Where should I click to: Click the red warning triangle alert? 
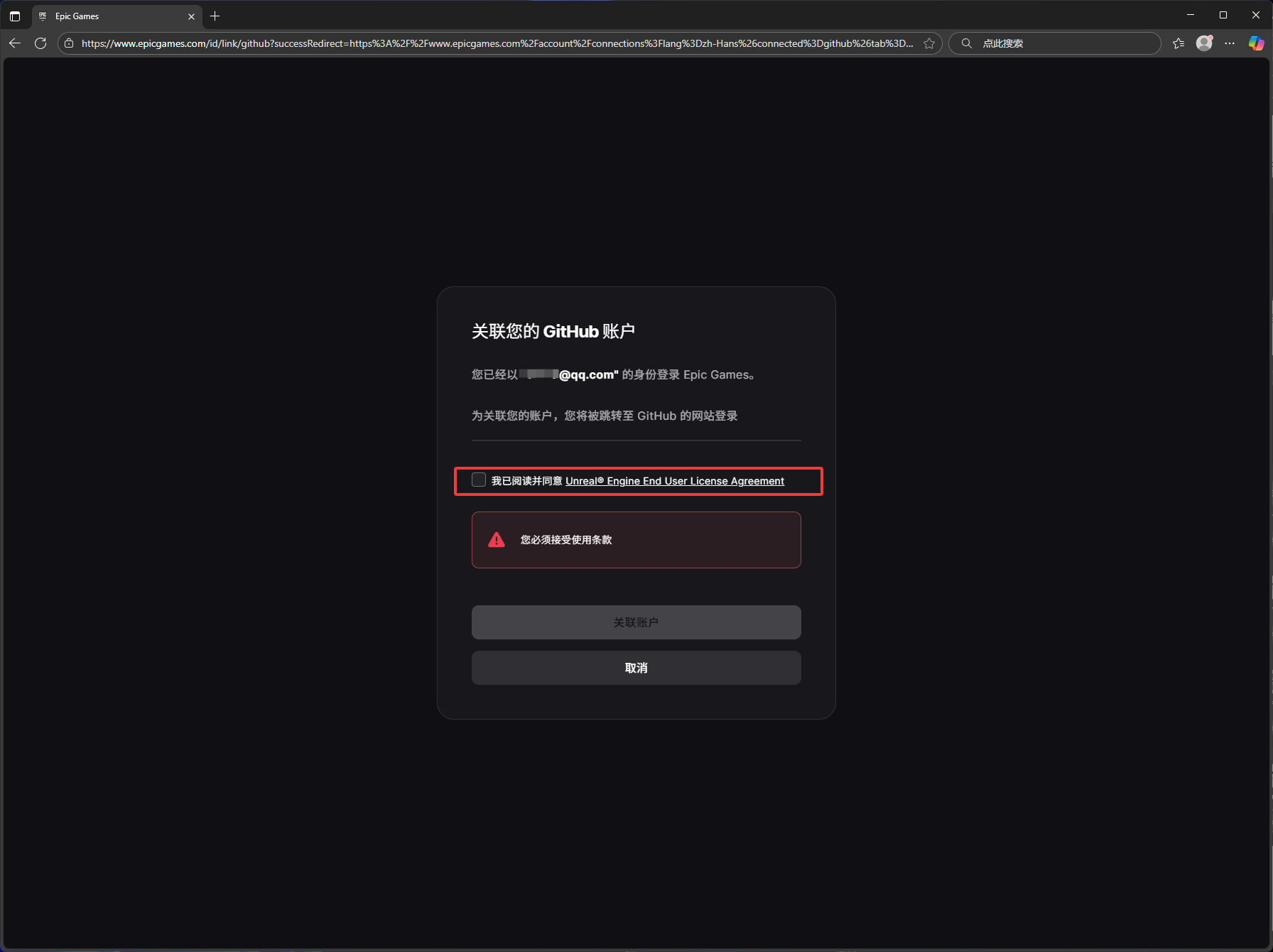[496, 540]
